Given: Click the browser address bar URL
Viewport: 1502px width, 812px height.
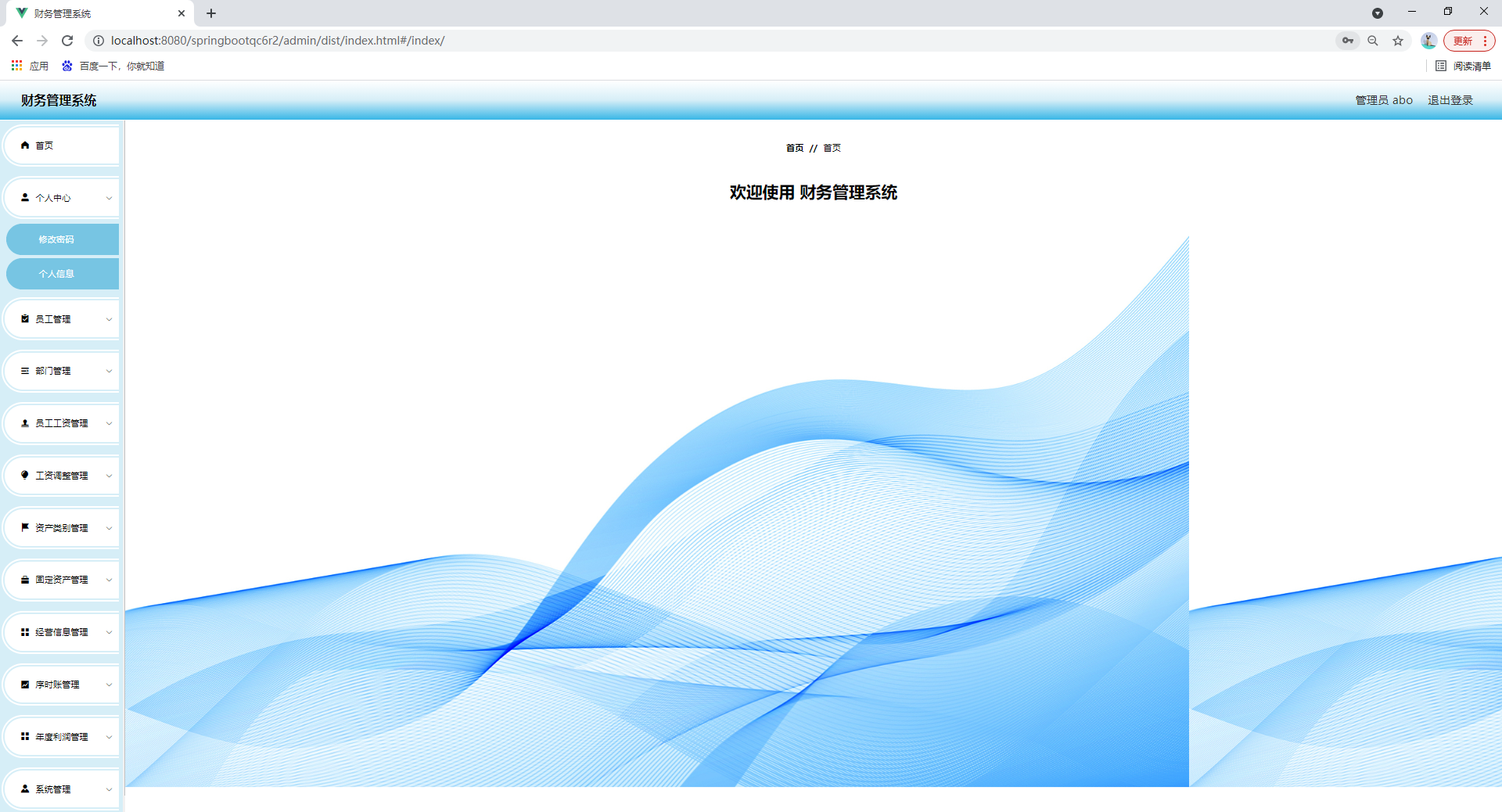Looking at the screenshot, I should pos(278,41).
